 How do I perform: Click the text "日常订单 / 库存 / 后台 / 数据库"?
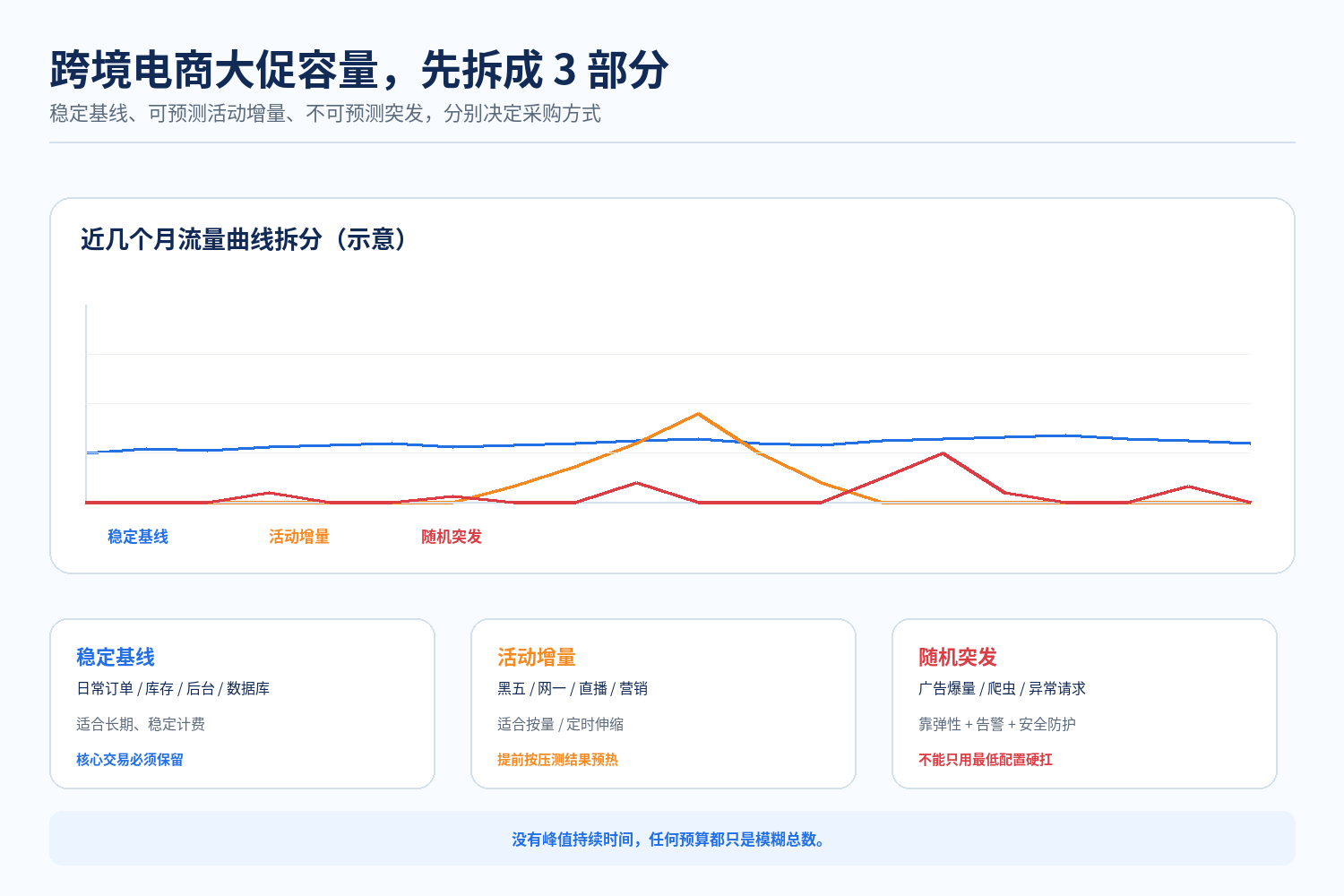173,689
